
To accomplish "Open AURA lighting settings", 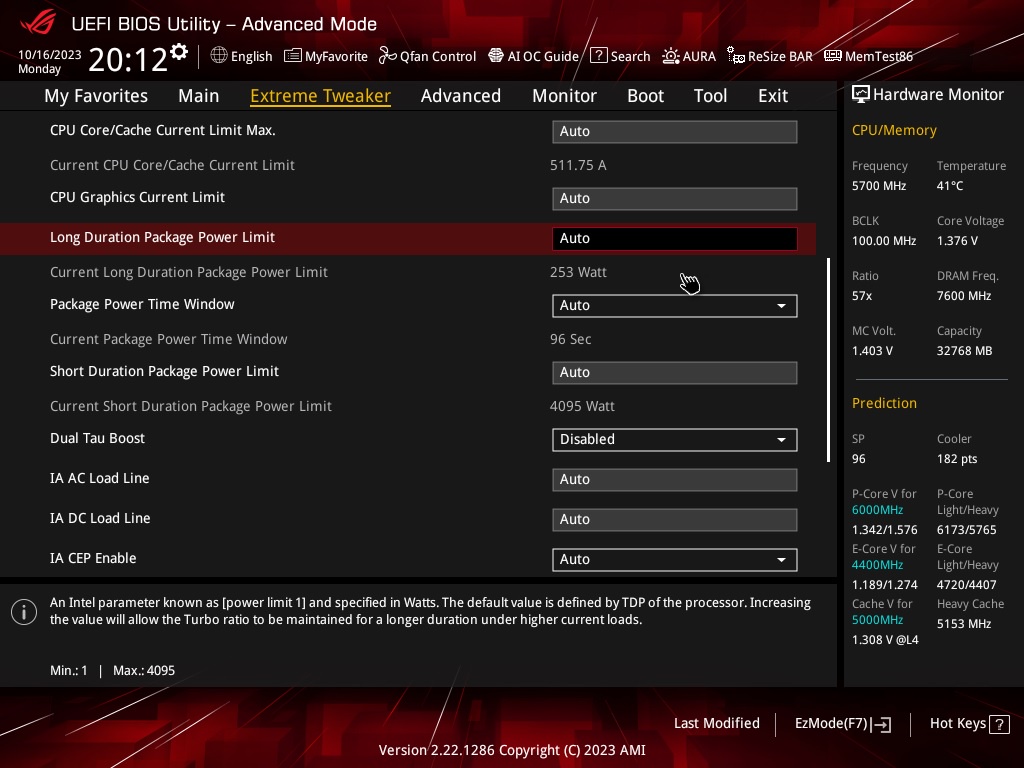I will click(x=689, y=56).
